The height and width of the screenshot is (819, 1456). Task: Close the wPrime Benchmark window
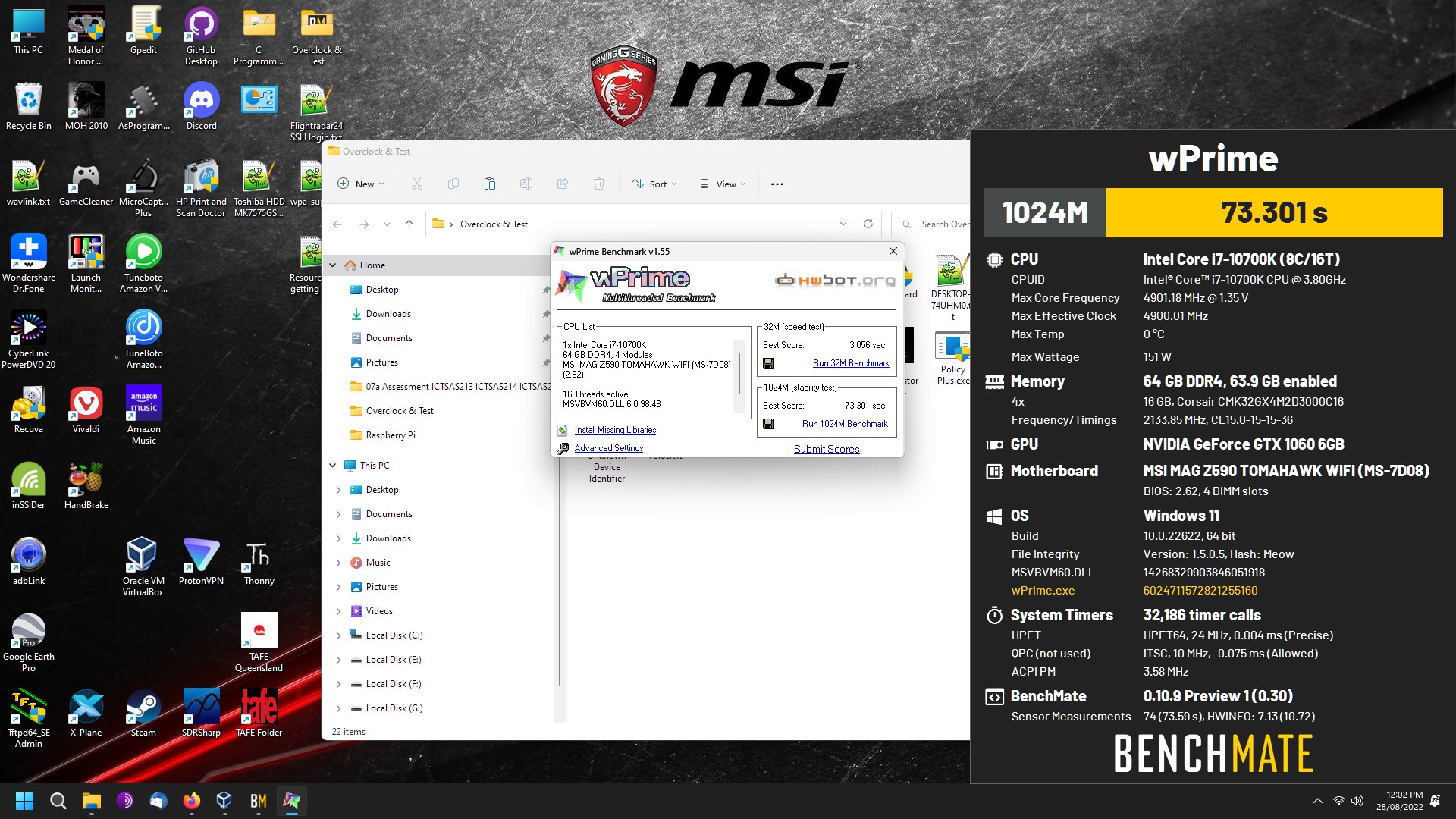point(893,251)
